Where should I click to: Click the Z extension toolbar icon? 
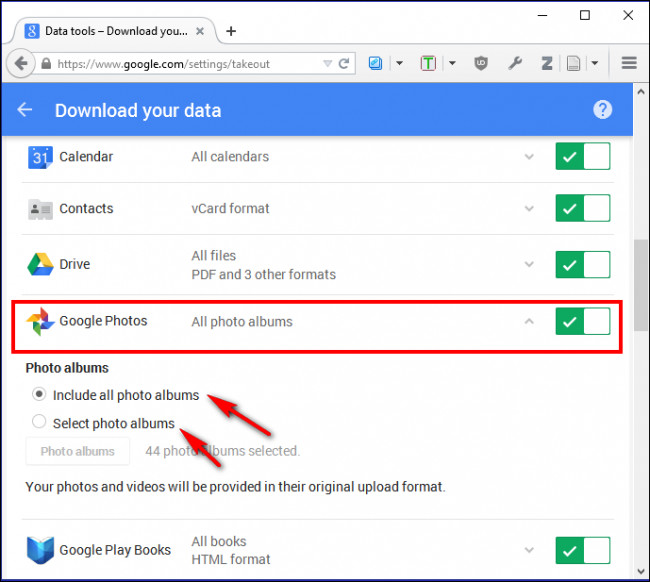click(x=547, y=63)
